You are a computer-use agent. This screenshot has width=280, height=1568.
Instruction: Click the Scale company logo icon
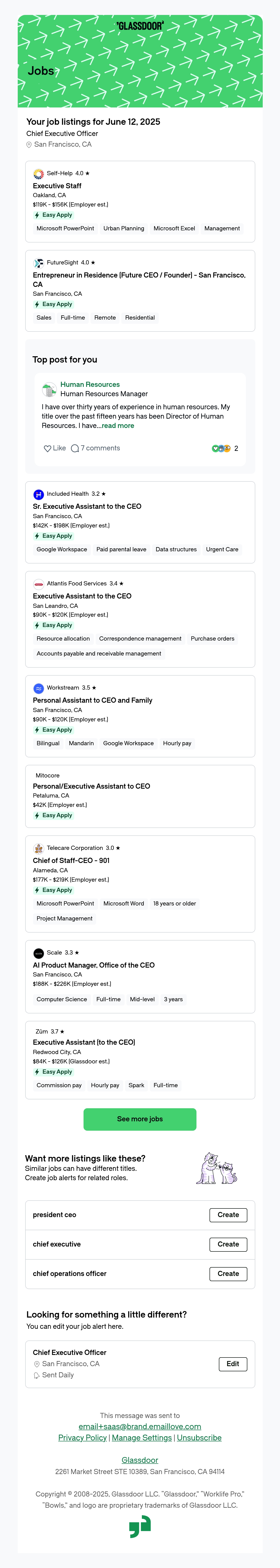(38, 953)
